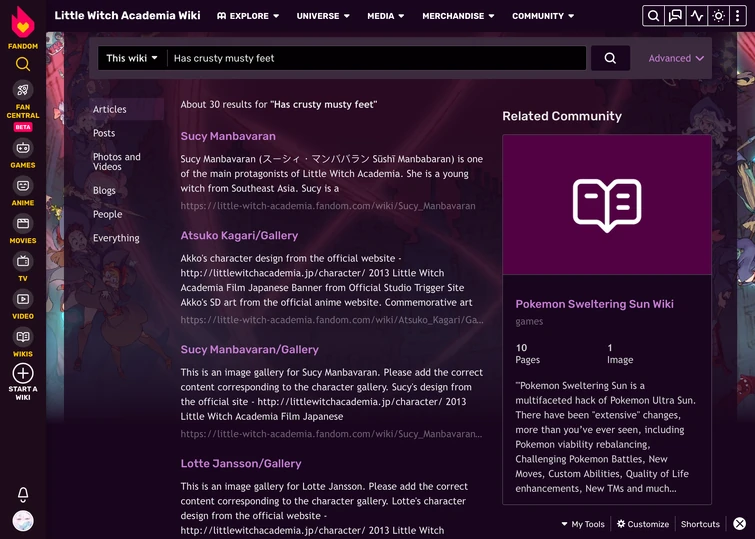Open the Sucy Manbavaran result
This screenshot has height=539, width=755.
coord(228,136)
